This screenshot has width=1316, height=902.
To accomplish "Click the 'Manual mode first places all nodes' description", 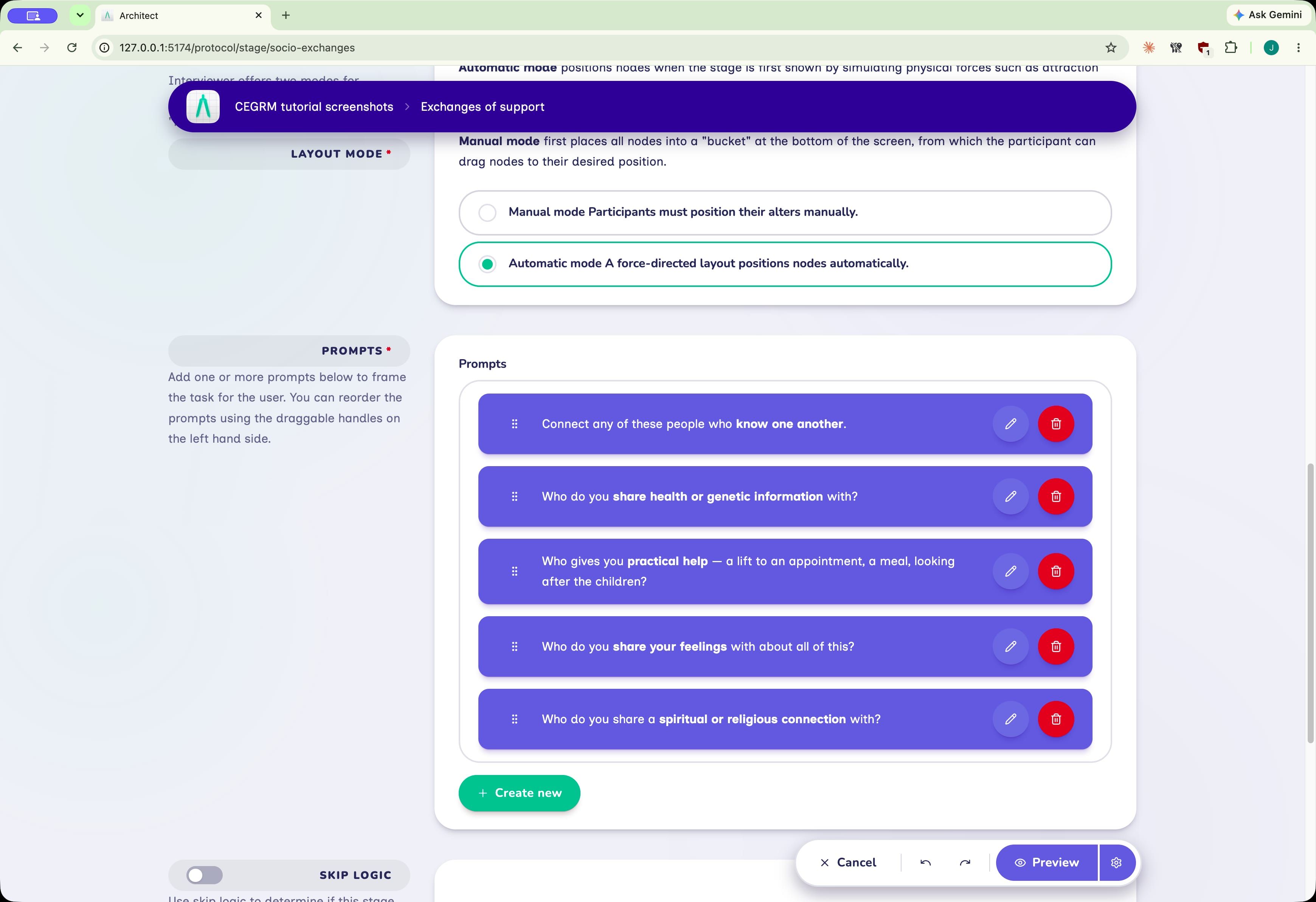I will tap(777, 151).
